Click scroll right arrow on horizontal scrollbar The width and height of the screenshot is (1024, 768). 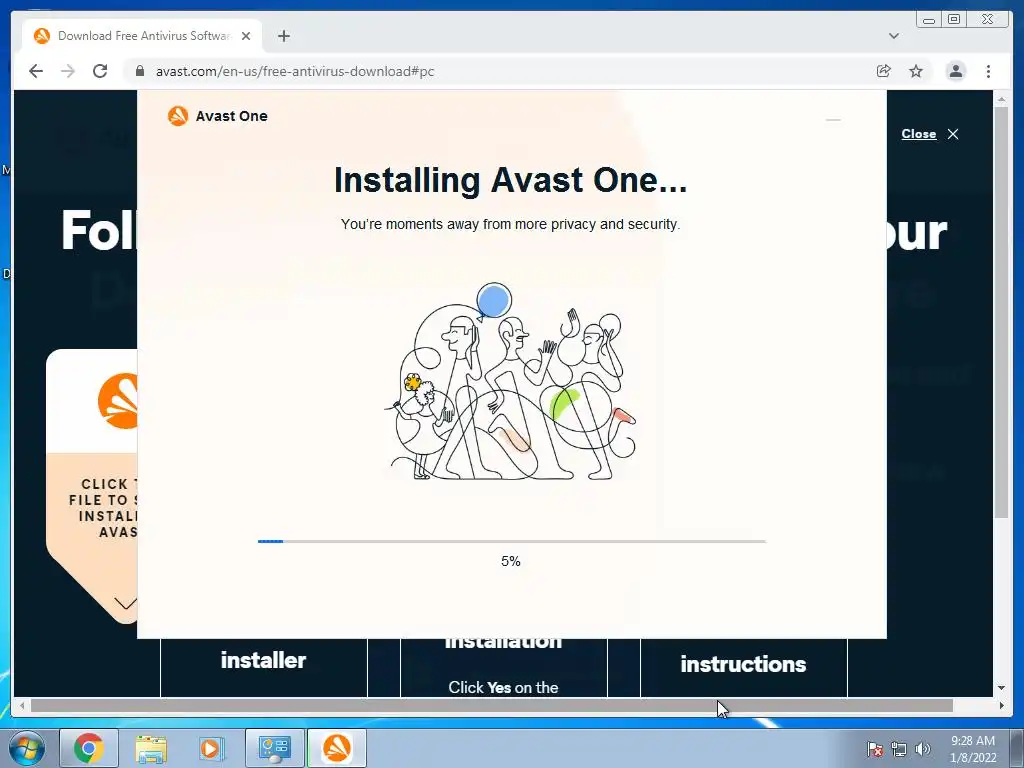tap(1002, 705)
